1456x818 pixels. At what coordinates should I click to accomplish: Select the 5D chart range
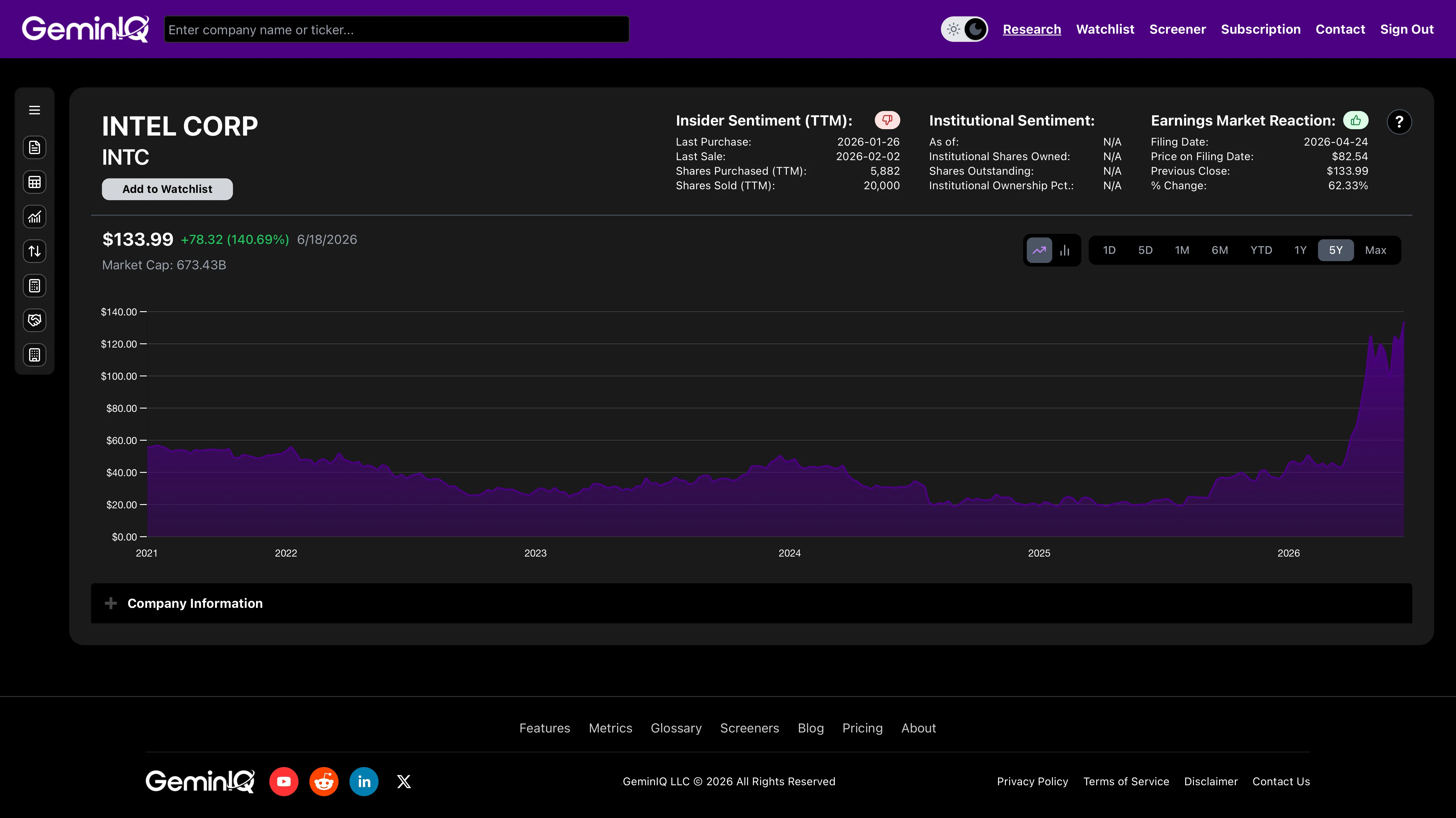point(1145,250)
